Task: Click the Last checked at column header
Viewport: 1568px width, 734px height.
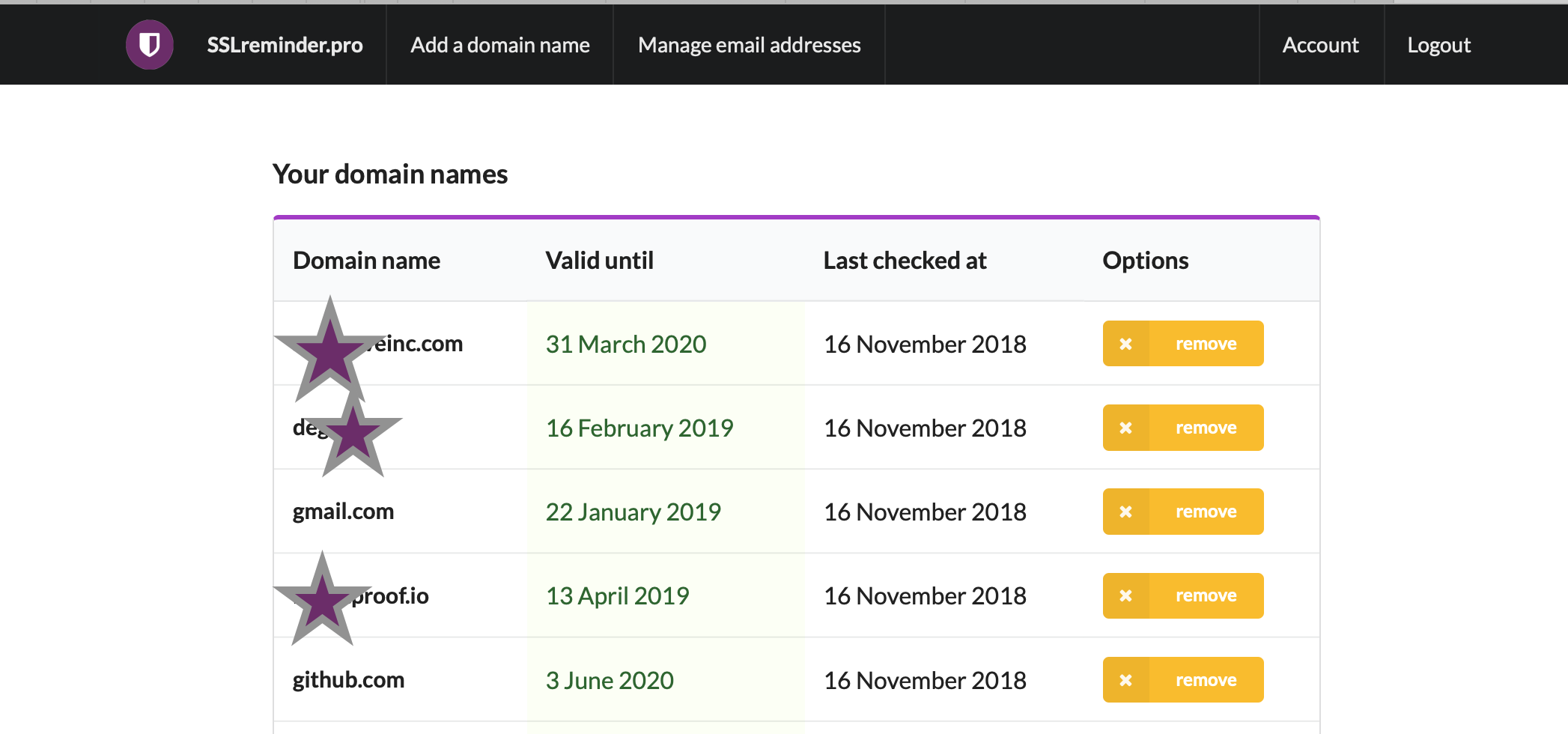Action: coord(905,260)
